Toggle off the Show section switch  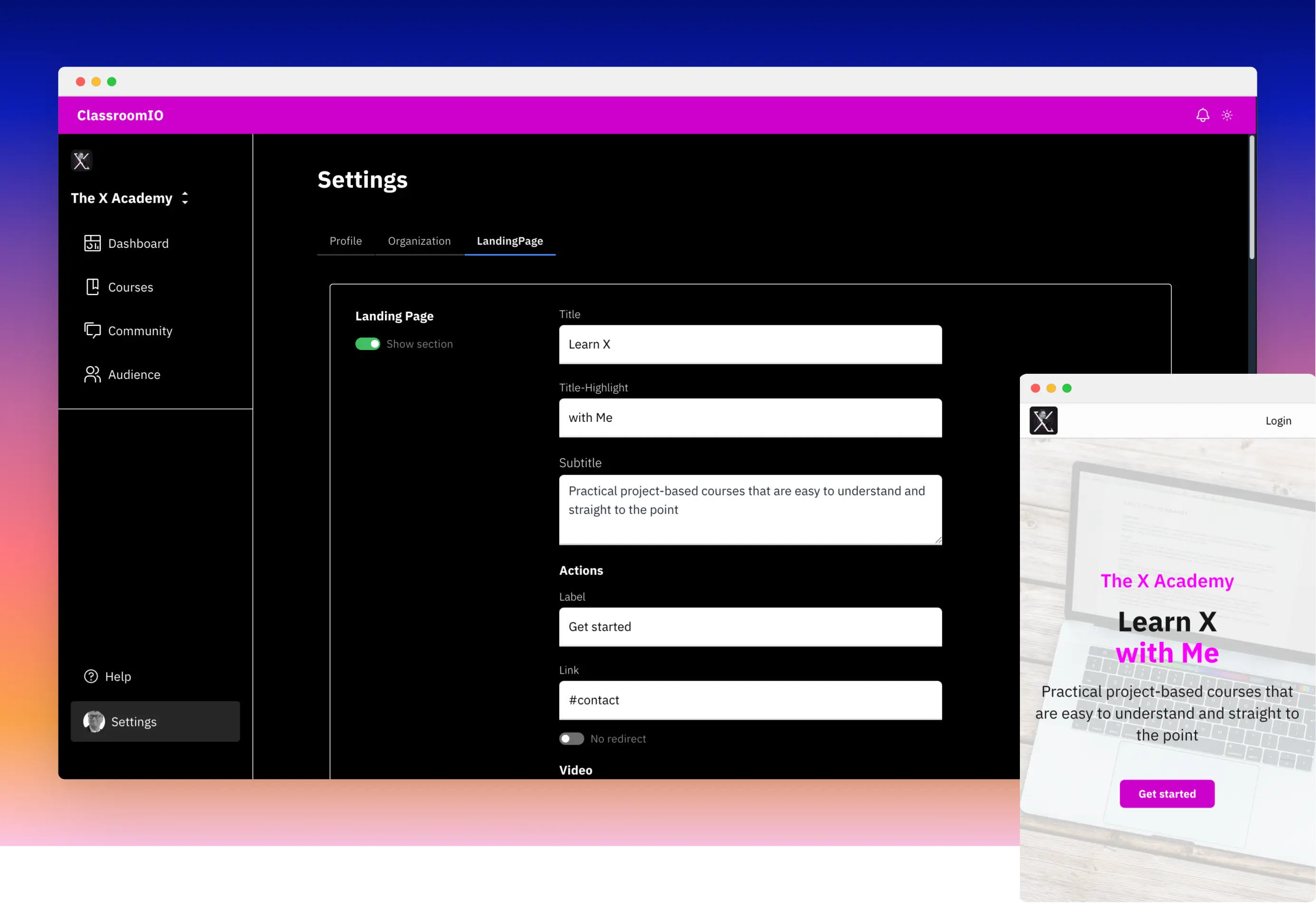367,344
